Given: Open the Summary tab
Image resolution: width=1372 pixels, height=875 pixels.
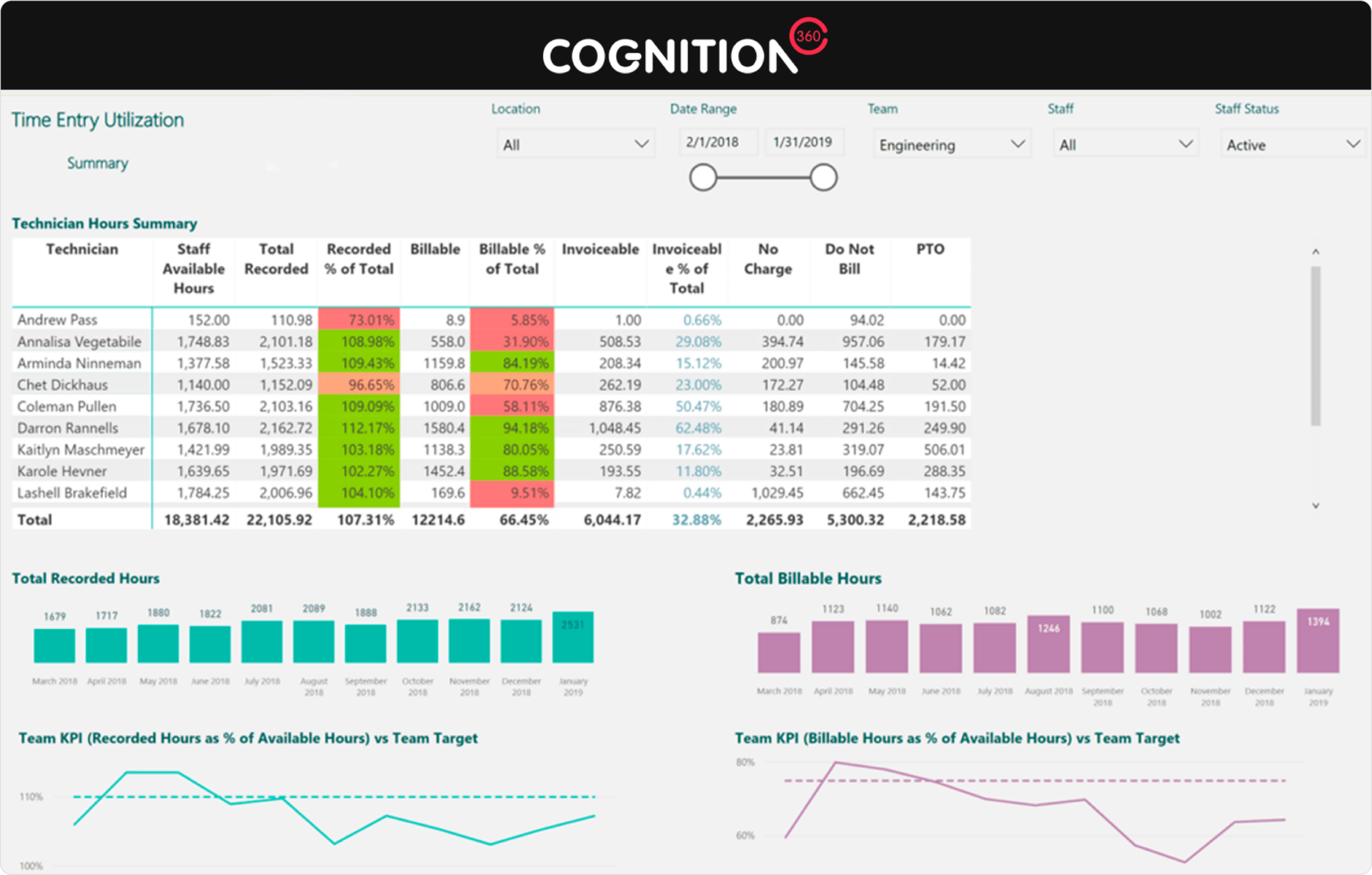Looking at the screenshot, I should (x=98, y=163).
